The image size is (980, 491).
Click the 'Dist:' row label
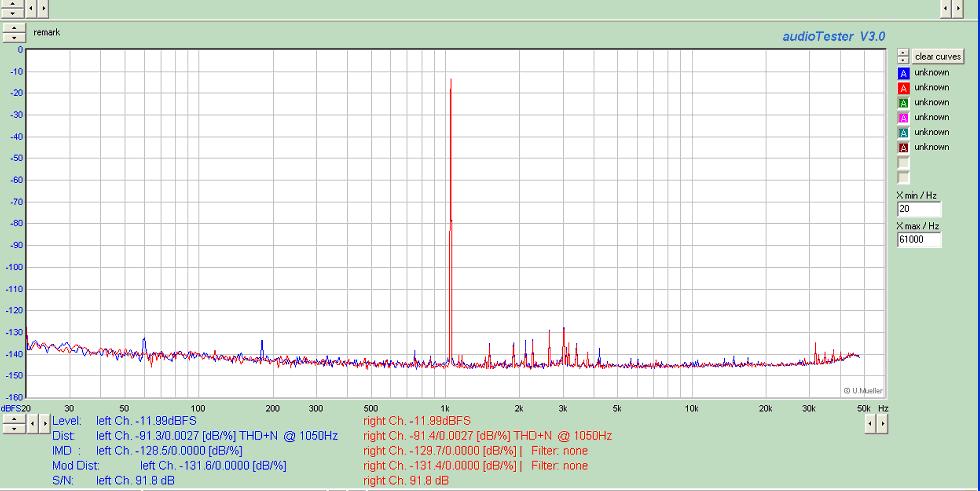[63, 436]
